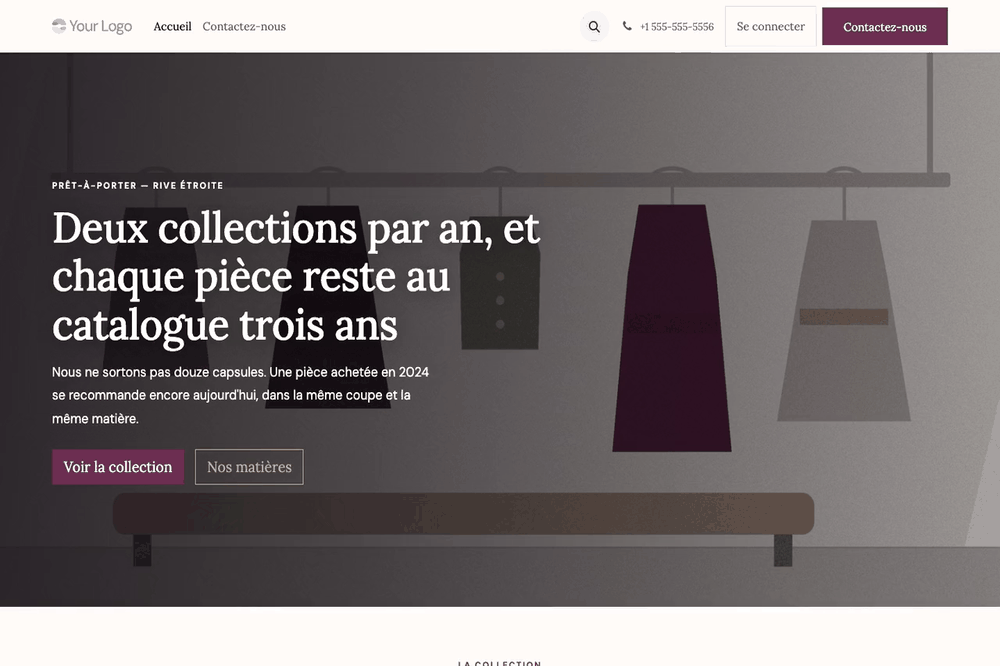Screen dimensions: 1000x666
Task: Click the PRÊT-À-PORTER — RIVE ÉTROITE label
Action: click(138, 186)
